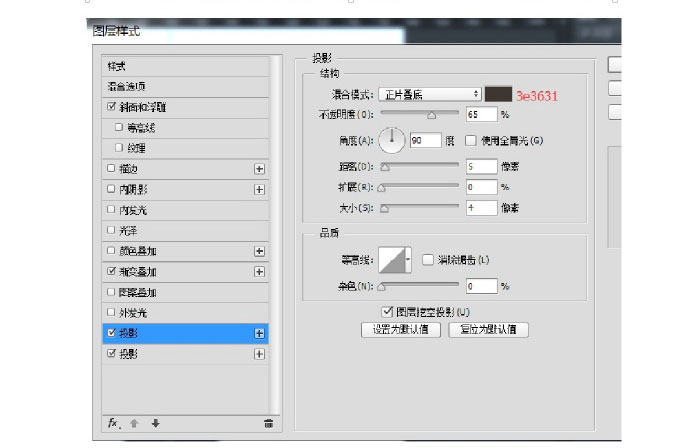This screenshot has width=690, height=448.
Task: Click the 扩展 slider handle
Action: point(382,188)
